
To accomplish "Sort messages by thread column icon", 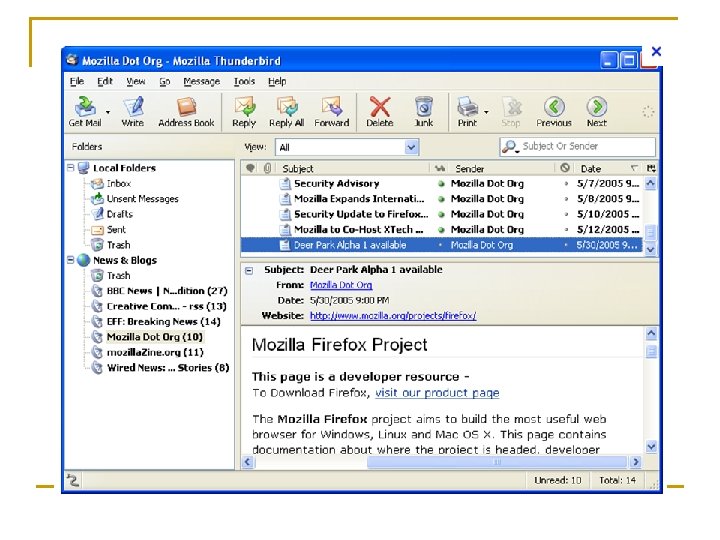I will point(250,168).
